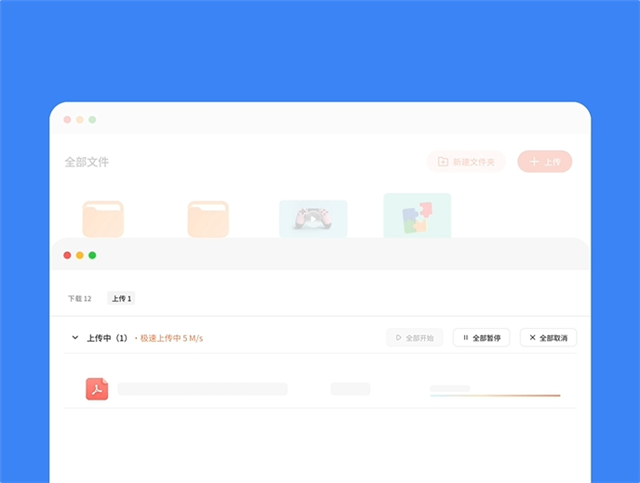Screen dimensions: 640x483
Task: Click the 新建文件夹 button in background window
Action: tap(466, 162)
